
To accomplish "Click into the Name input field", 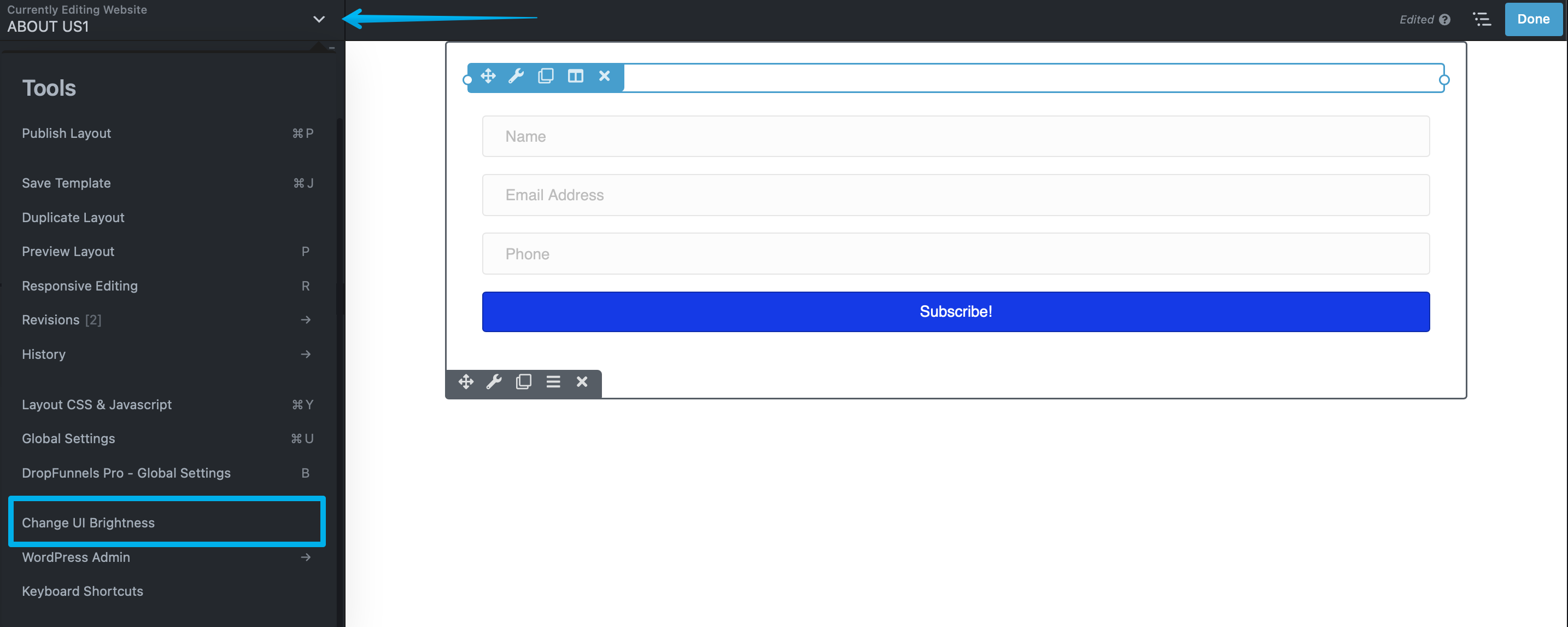I will point(956,136).
